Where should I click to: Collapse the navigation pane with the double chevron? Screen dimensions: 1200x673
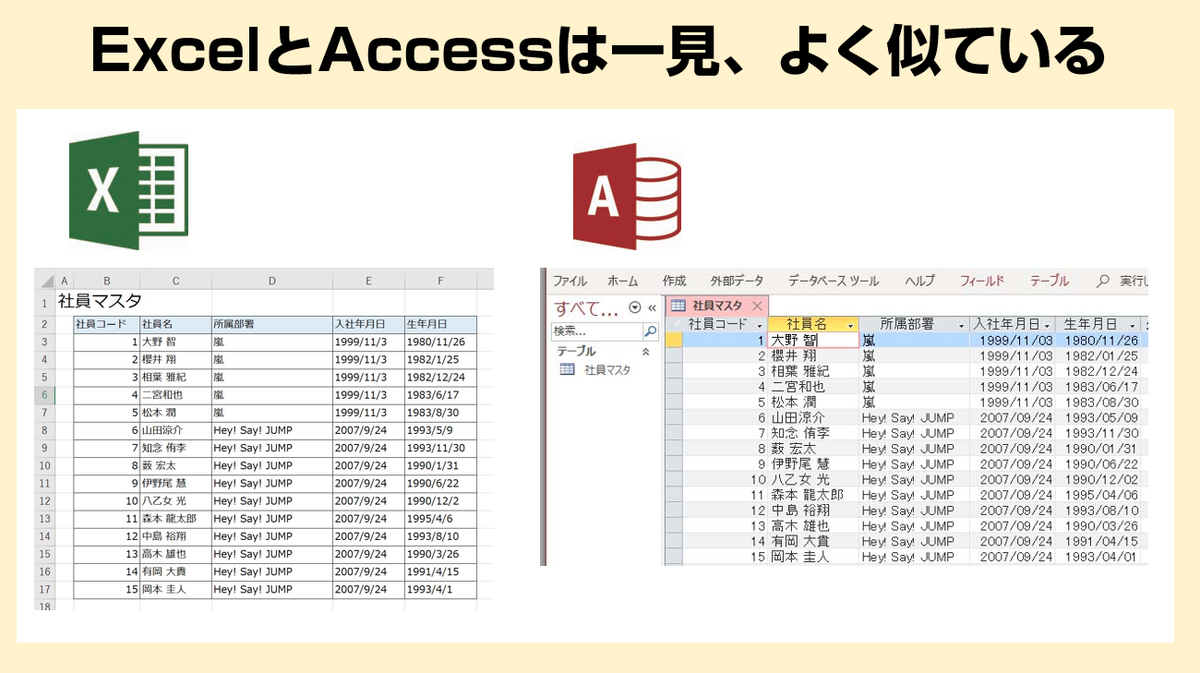(x=652, y=307)
